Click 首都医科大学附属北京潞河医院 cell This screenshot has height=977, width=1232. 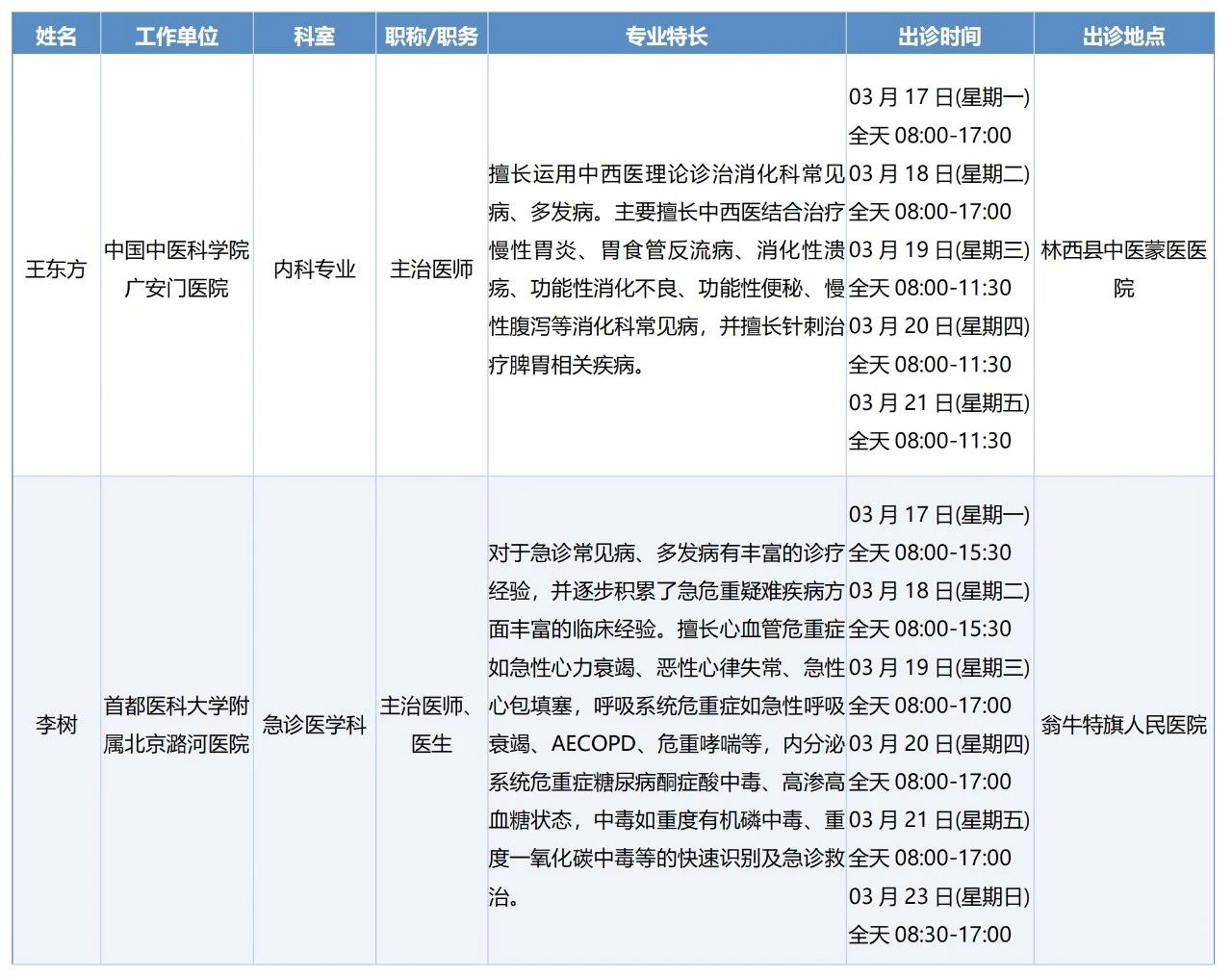point(177,725)
